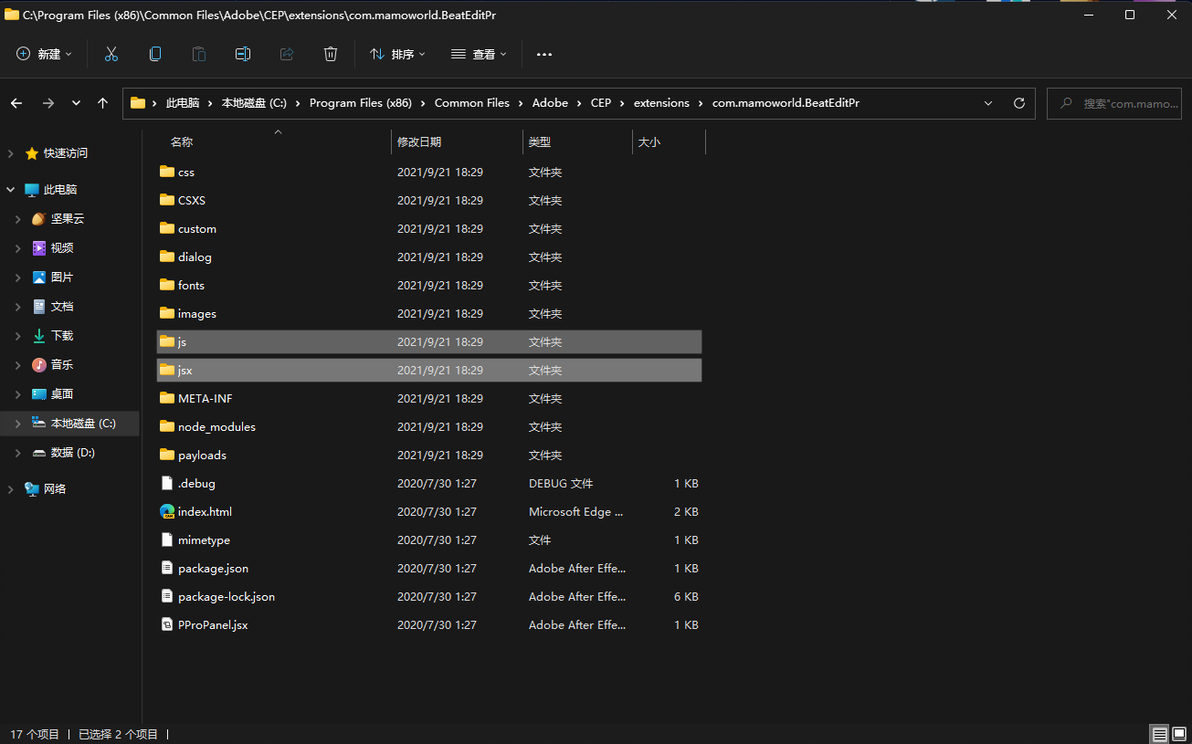Select the CSXS folder row
Image resolution: width=1192 pixels, height=744 pixels.
430,201
